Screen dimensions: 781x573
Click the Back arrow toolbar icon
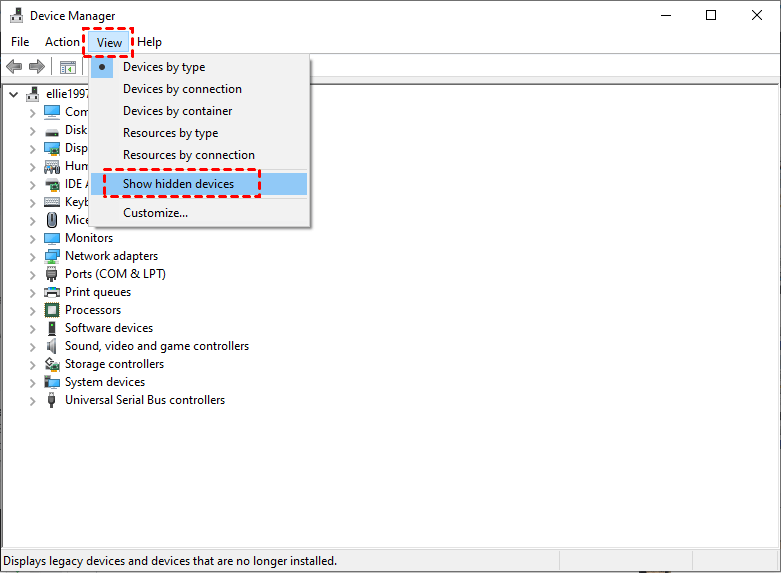pyautogui.click(x=14, y=66)
